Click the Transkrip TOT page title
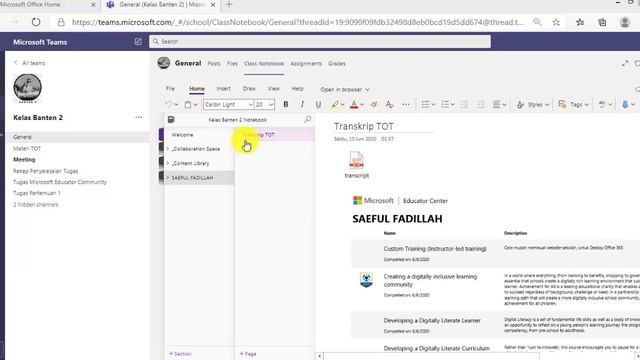640x360 pixels. 364,127
